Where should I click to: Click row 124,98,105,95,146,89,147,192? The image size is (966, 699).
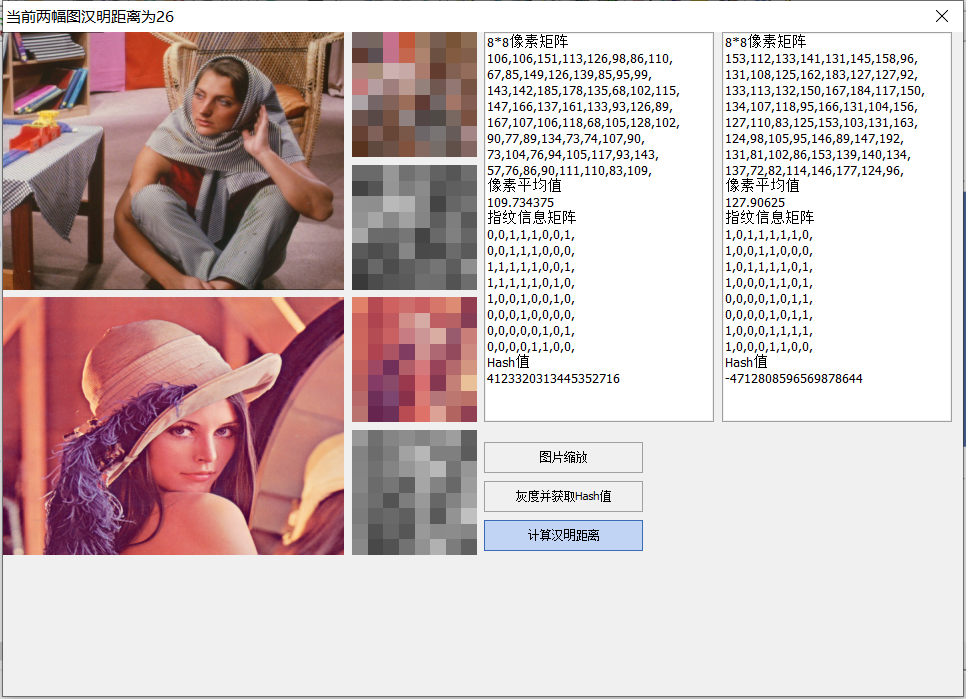pyautogui.click(x=814, y=139)
